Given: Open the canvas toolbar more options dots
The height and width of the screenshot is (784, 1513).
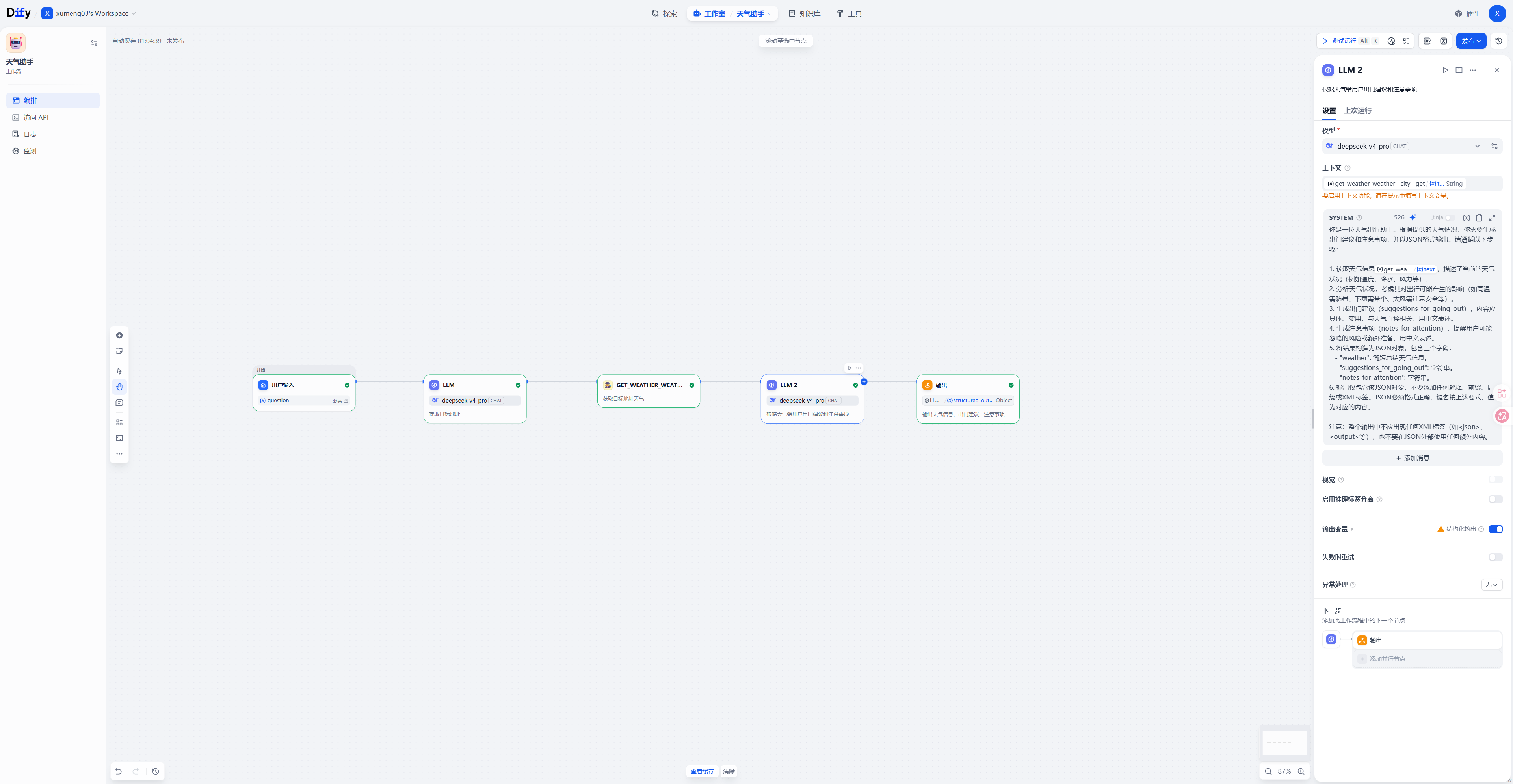Looking at the screenshot, I should point(119,454).
